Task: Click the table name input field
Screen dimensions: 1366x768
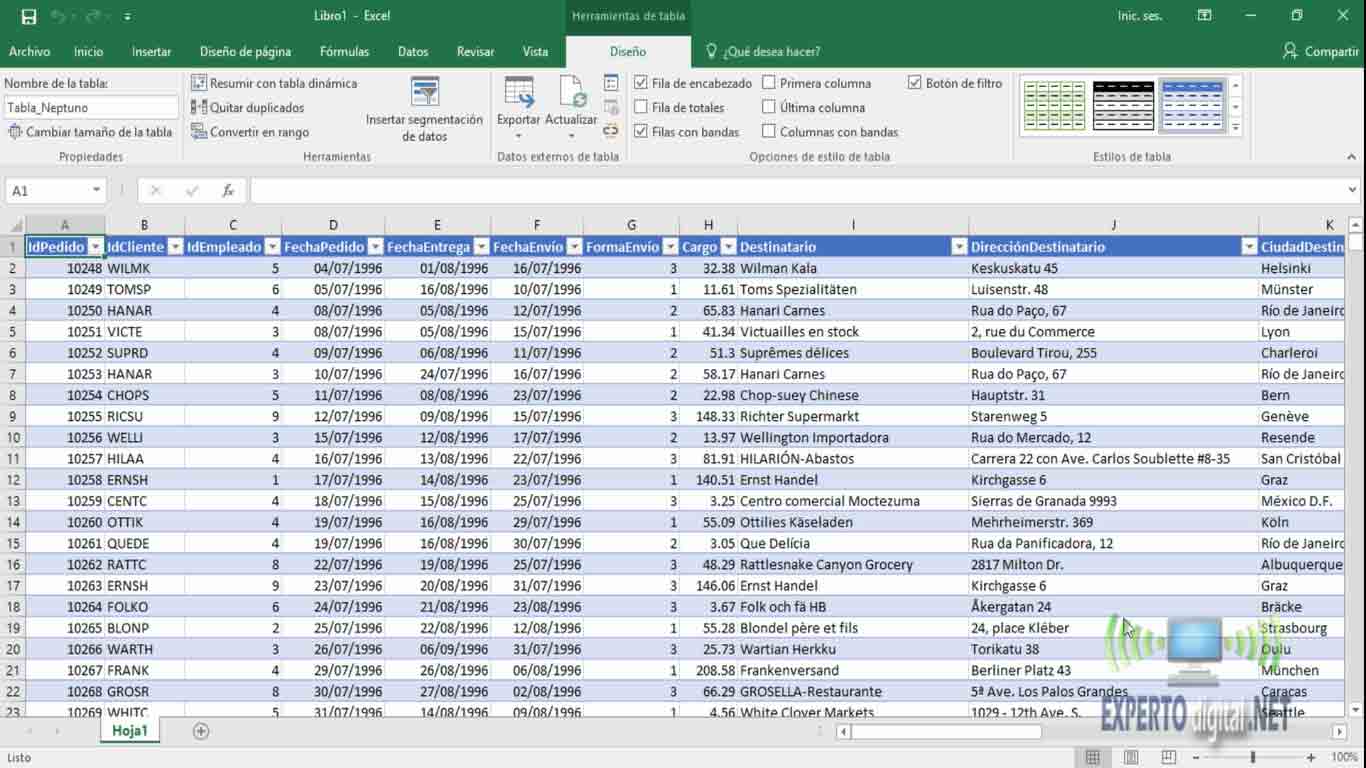Action: tap(90, 107)
